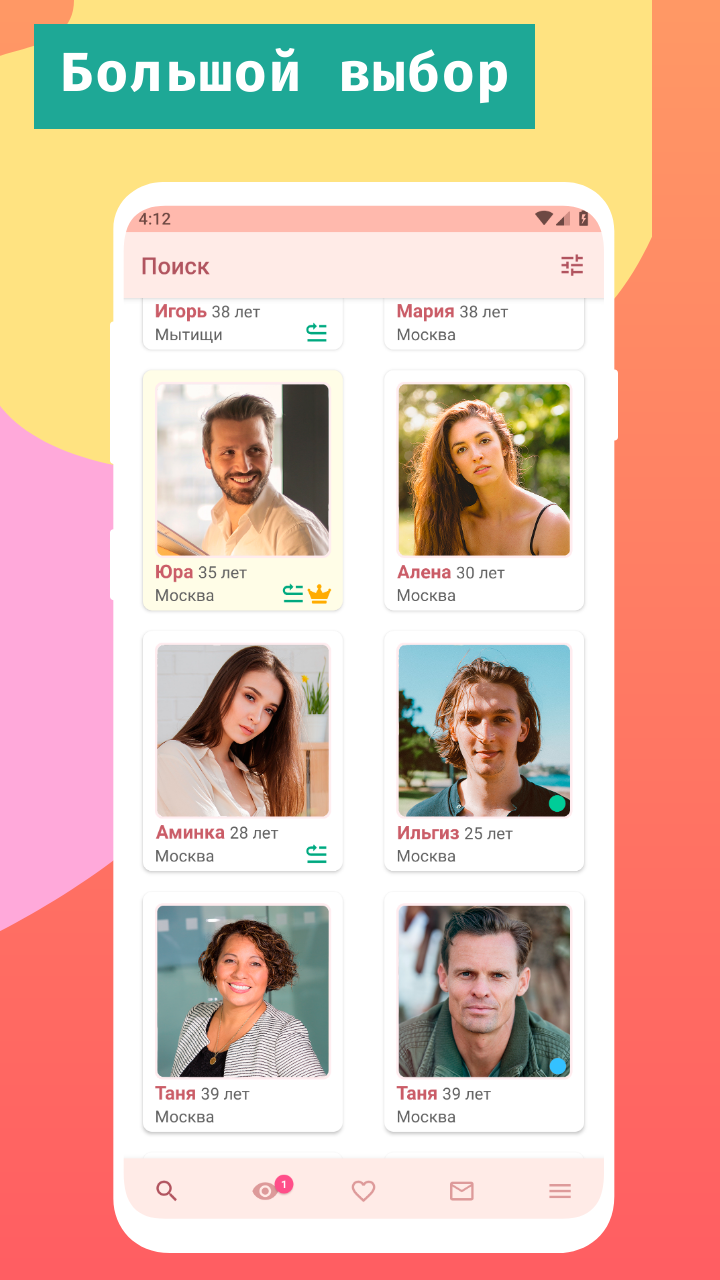Select the Мария 38 лет card
Viewport: 720px width, 1280px height.
click(485, 324)
